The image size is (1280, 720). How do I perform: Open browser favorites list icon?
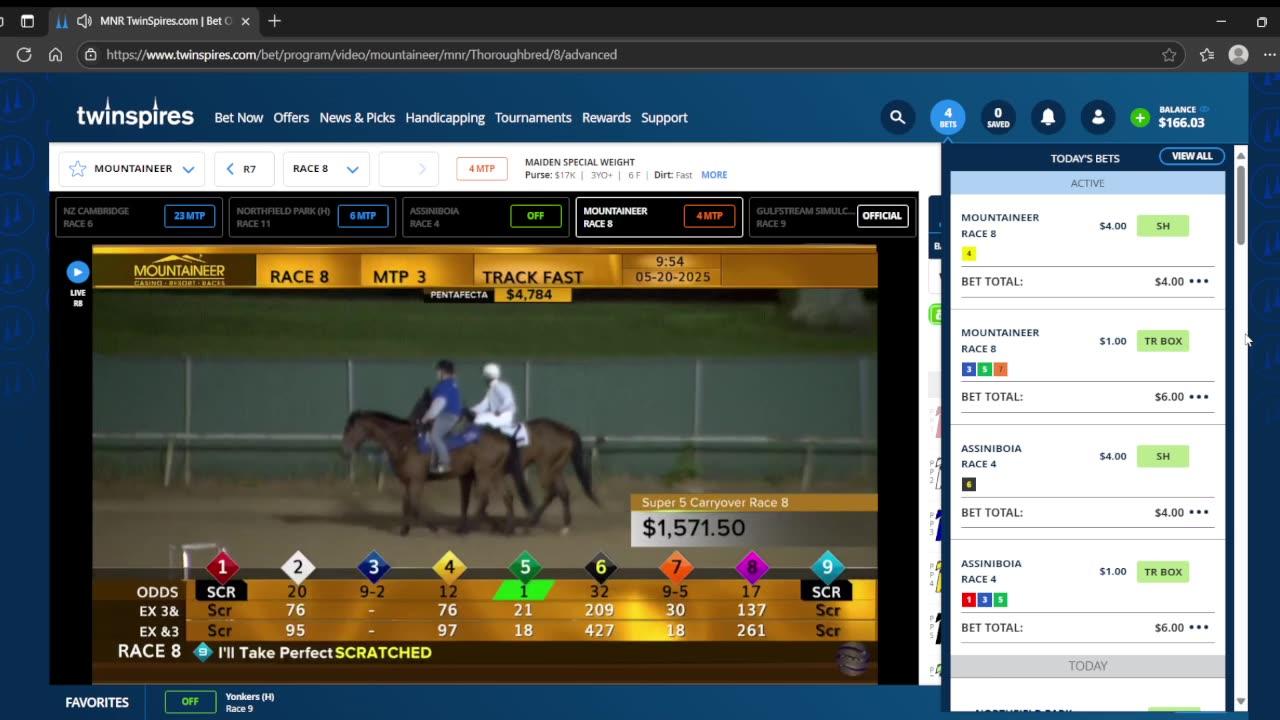coord(1206,55)
